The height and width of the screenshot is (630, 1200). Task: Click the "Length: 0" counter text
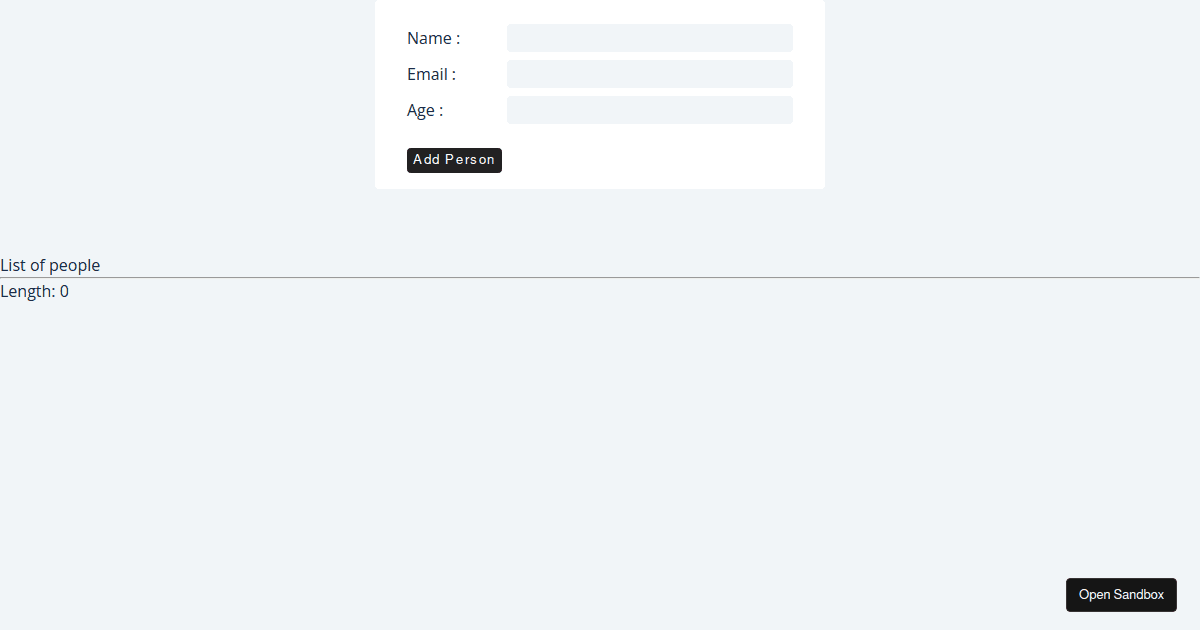34,291
